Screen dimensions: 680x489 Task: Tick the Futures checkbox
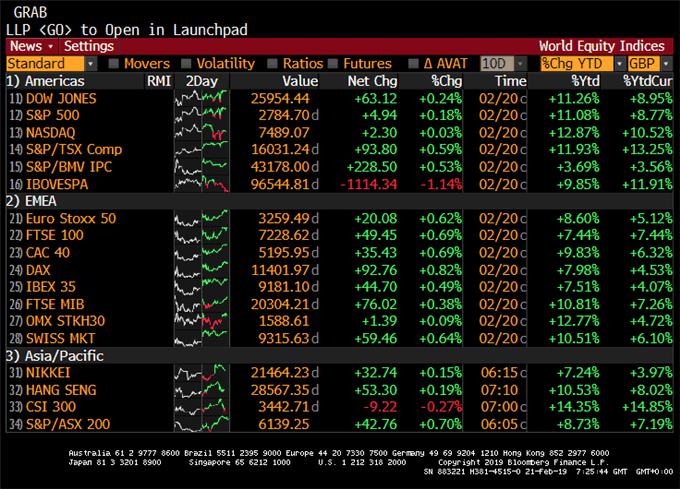[333, 64]
